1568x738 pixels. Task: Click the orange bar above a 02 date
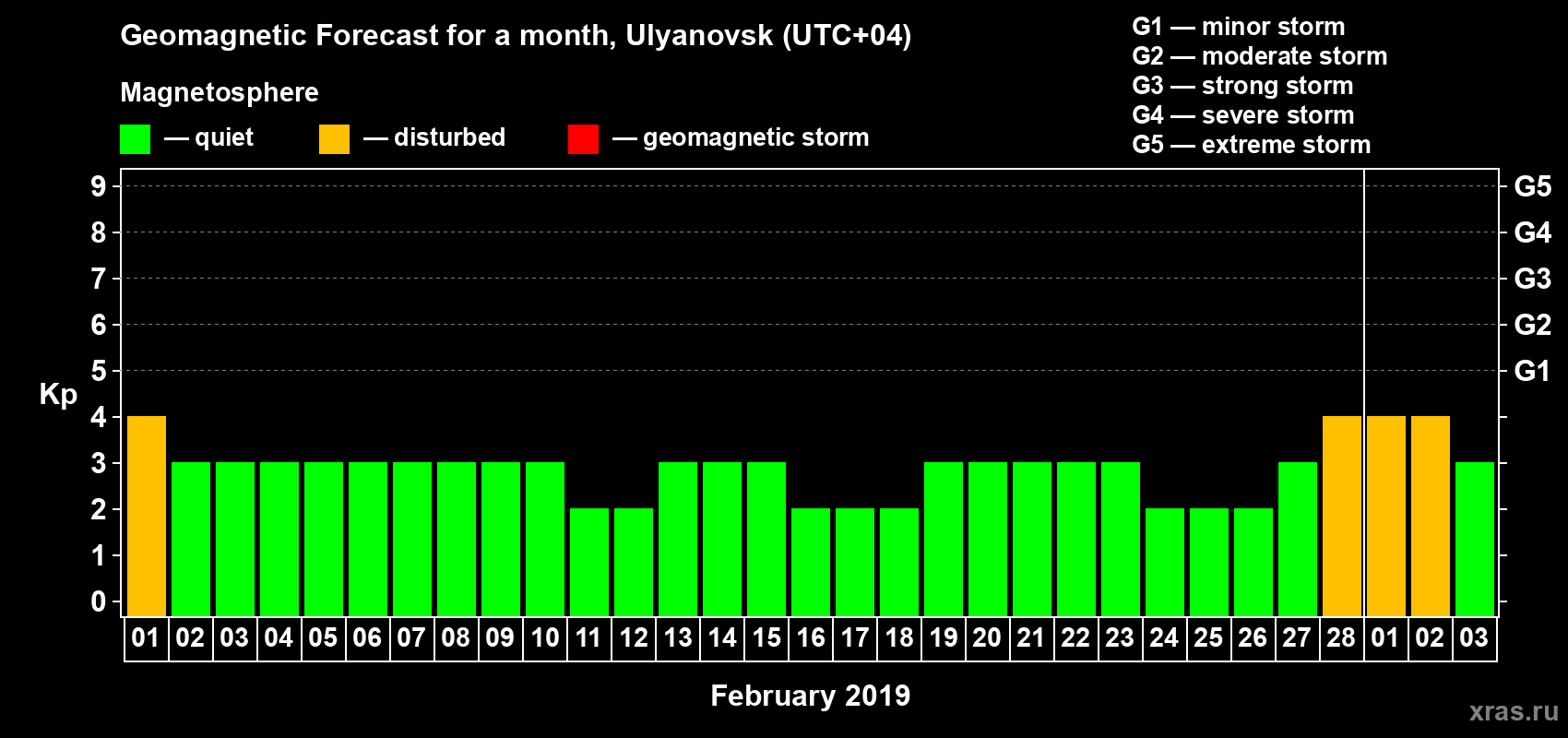click(x=1431, y=516)
